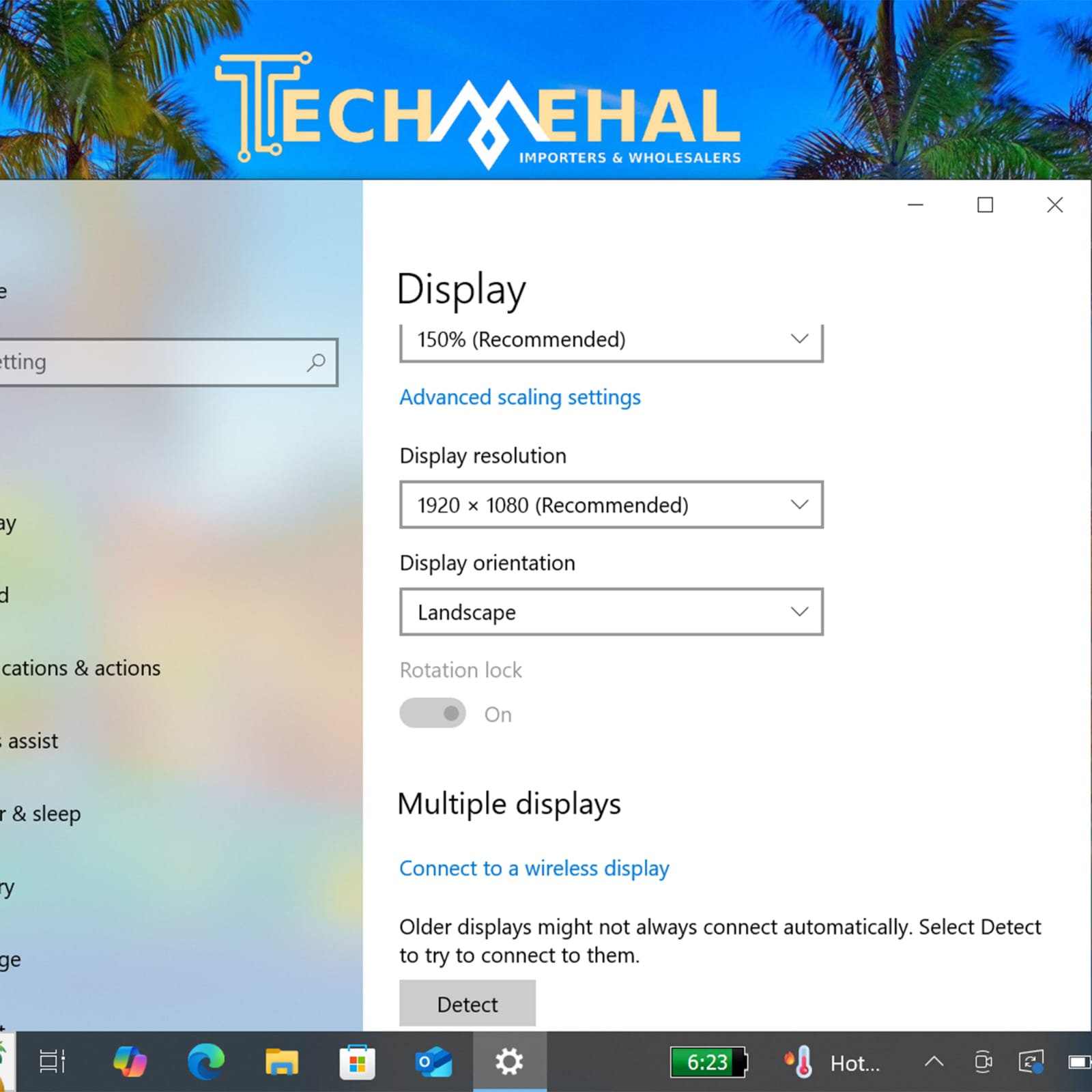Open the Display orientation Landscape dropdown
This screenshot has width=1092, height=1092.
612,612
